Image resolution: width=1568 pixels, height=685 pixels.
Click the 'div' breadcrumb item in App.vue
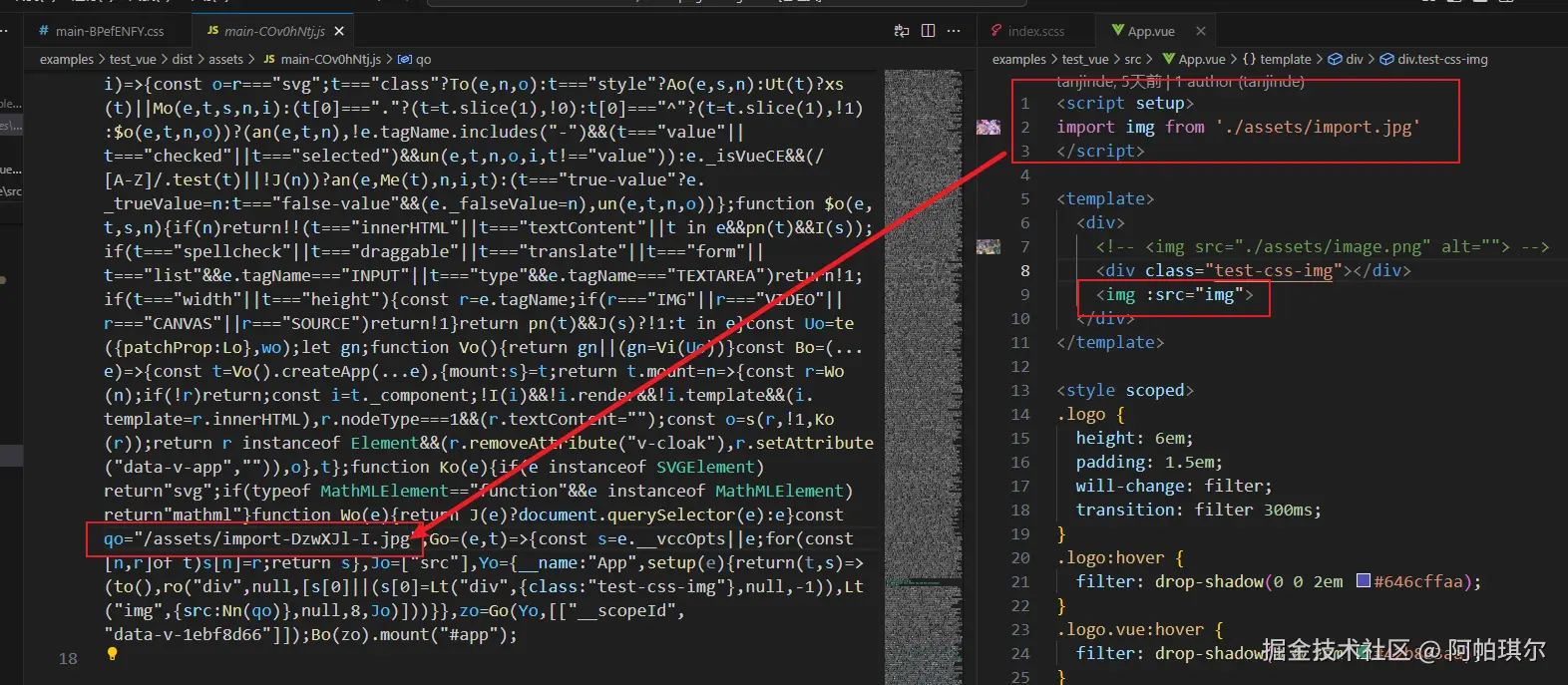point(1346,59)
